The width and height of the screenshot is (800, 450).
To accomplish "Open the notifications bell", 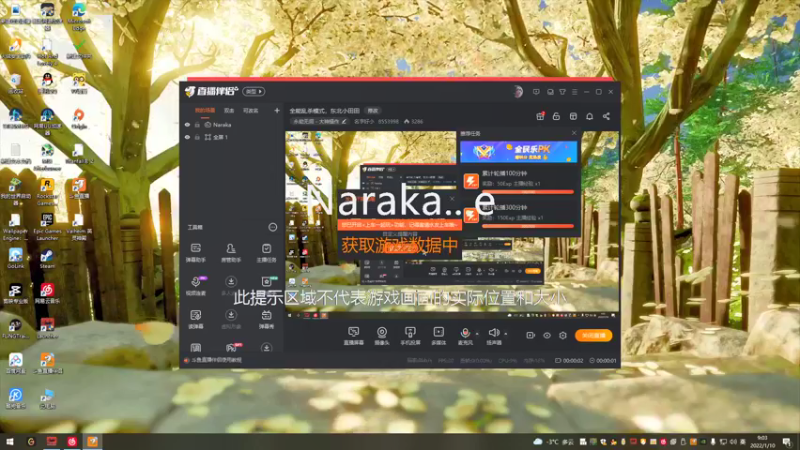I will (589, 116).
